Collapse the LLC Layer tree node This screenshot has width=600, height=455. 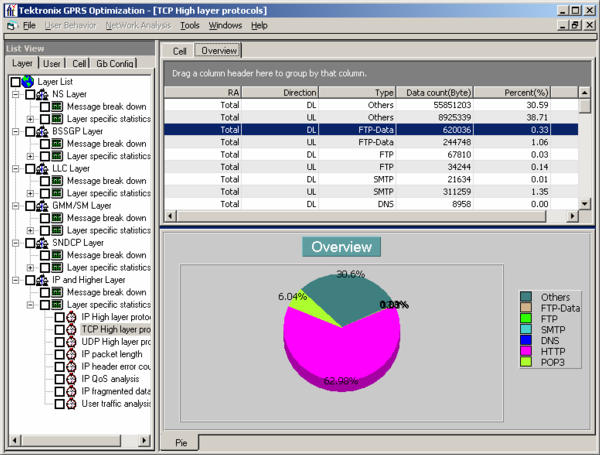tap(16, 168)
